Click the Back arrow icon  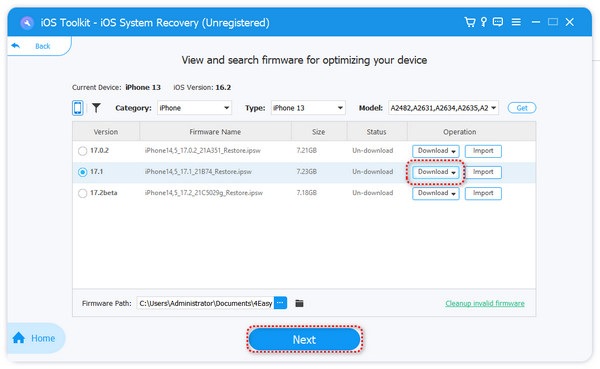click(x=16, y=46)
